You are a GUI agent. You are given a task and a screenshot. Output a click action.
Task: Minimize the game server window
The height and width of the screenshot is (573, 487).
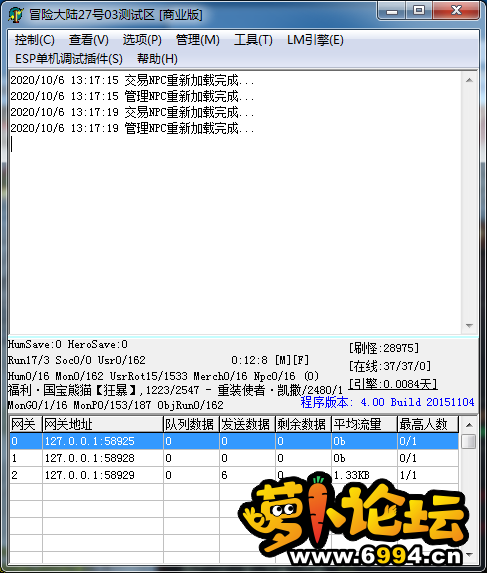(x=392, y=11)
